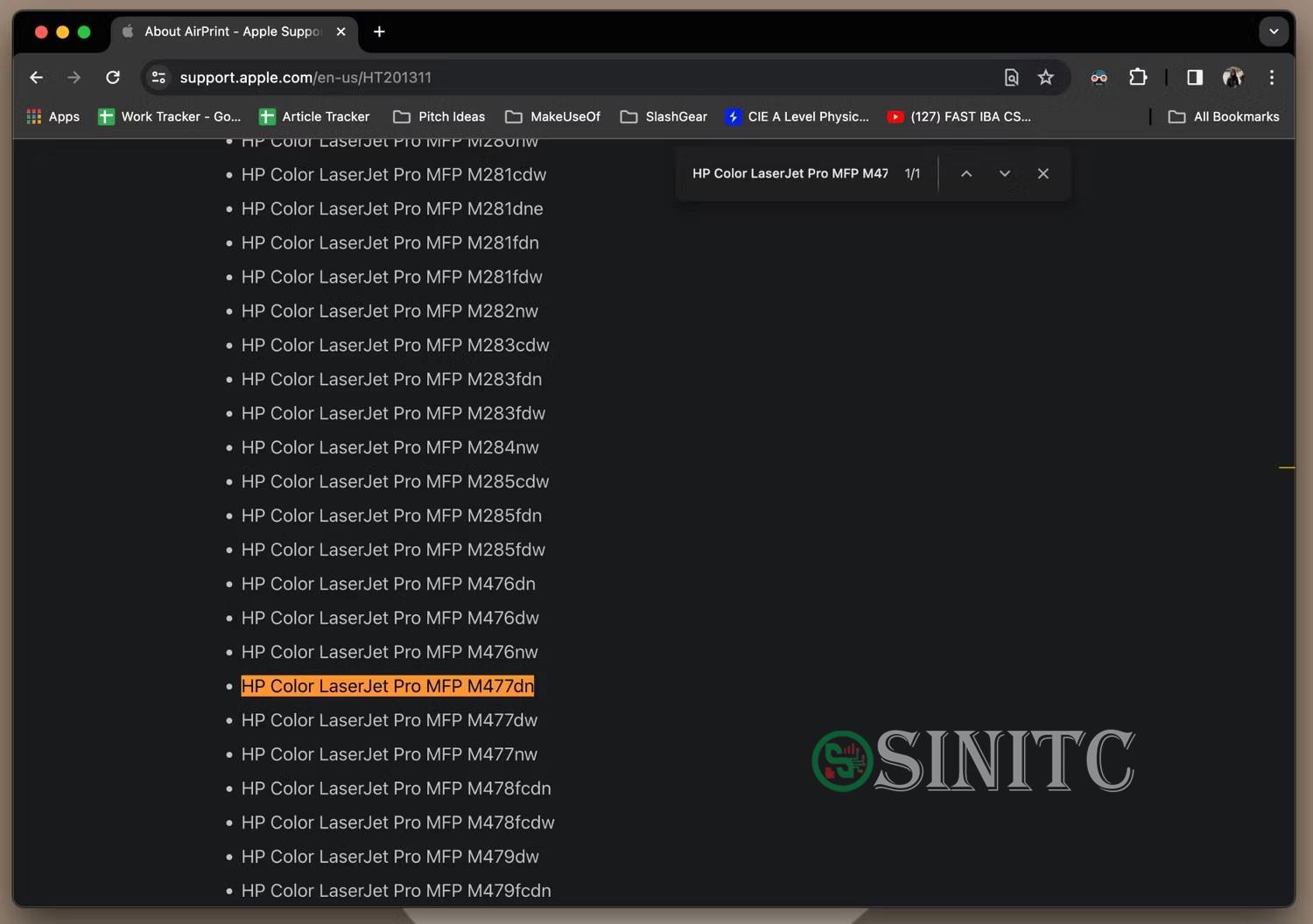Viewport: 1313px width, 924px height.
Task: Click the scrollbar find match marker
Action: coord(1287,468)
